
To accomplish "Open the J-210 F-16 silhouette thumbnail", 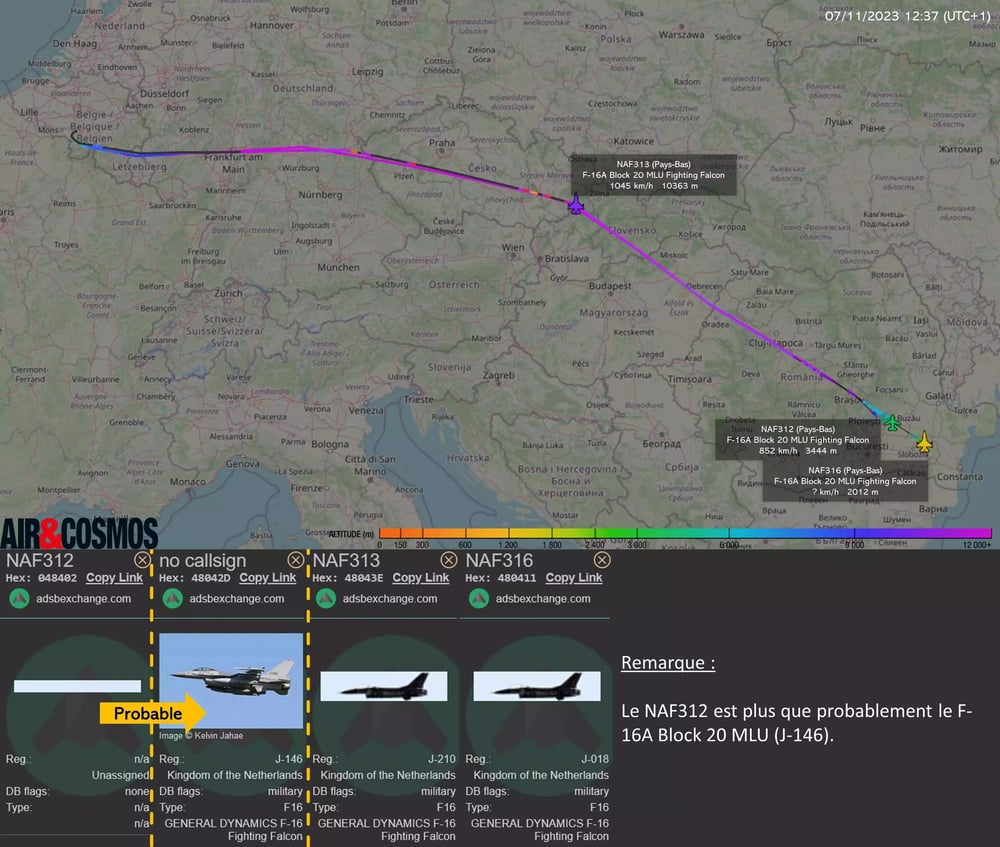I will pyautogui.click(x=384, y=686).
